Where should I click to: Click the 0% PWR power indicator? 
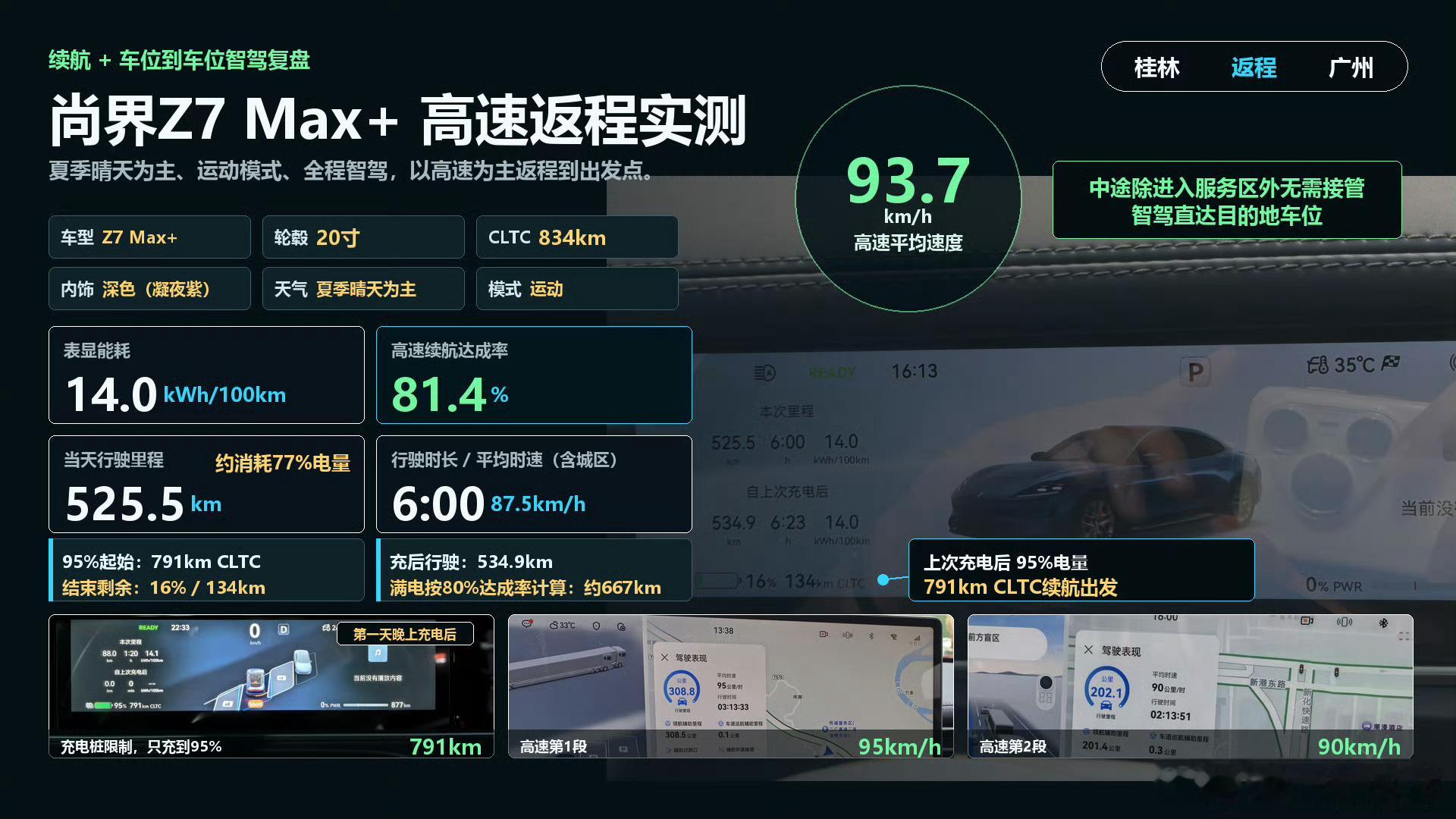click(1334, 585)
